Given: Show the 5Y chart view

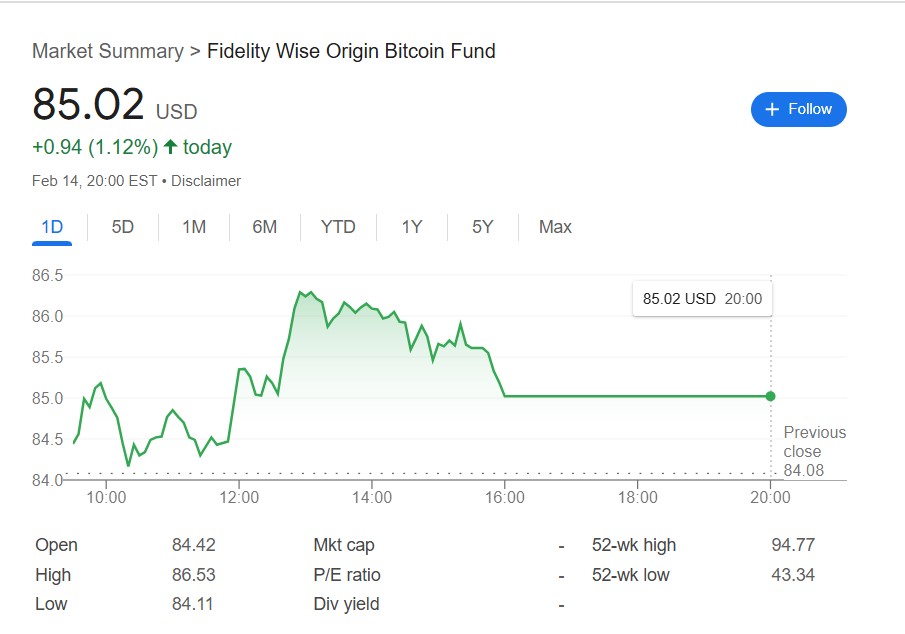Looking at the screenshot, I should tap(483, 227).
